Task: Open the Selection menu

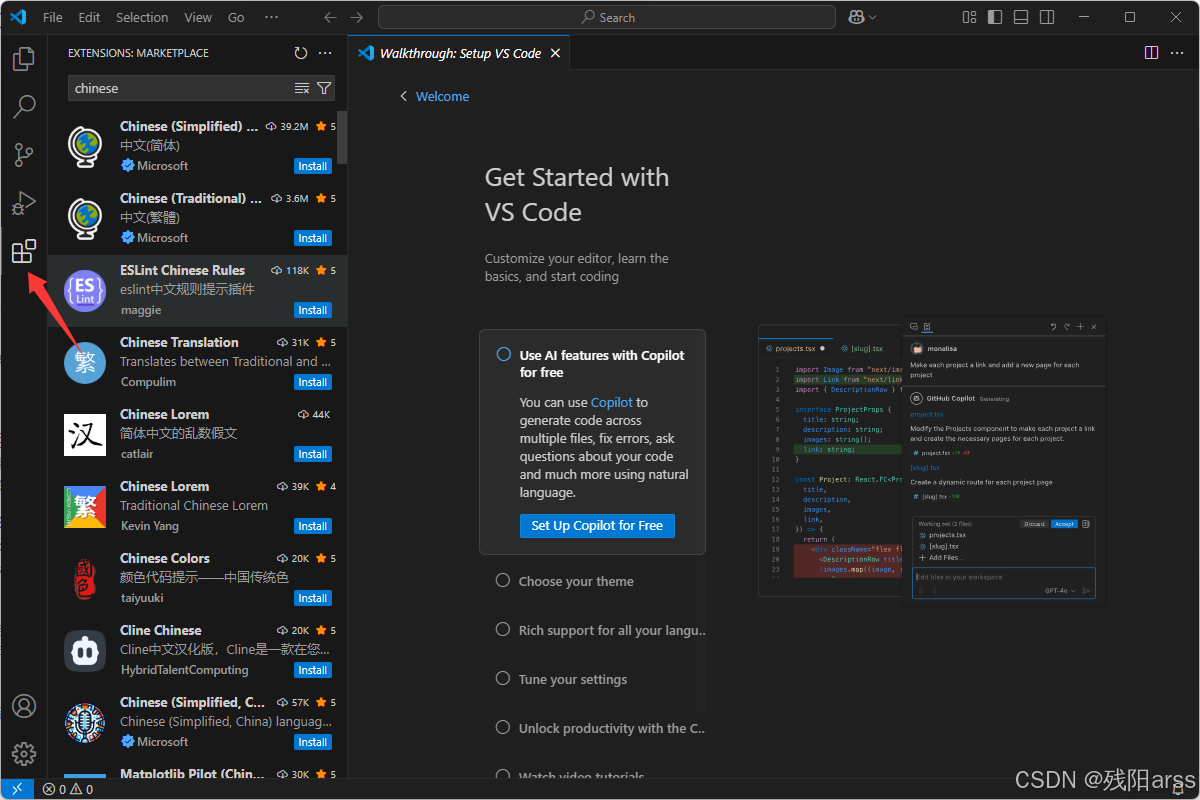Action: coord(142,17)
